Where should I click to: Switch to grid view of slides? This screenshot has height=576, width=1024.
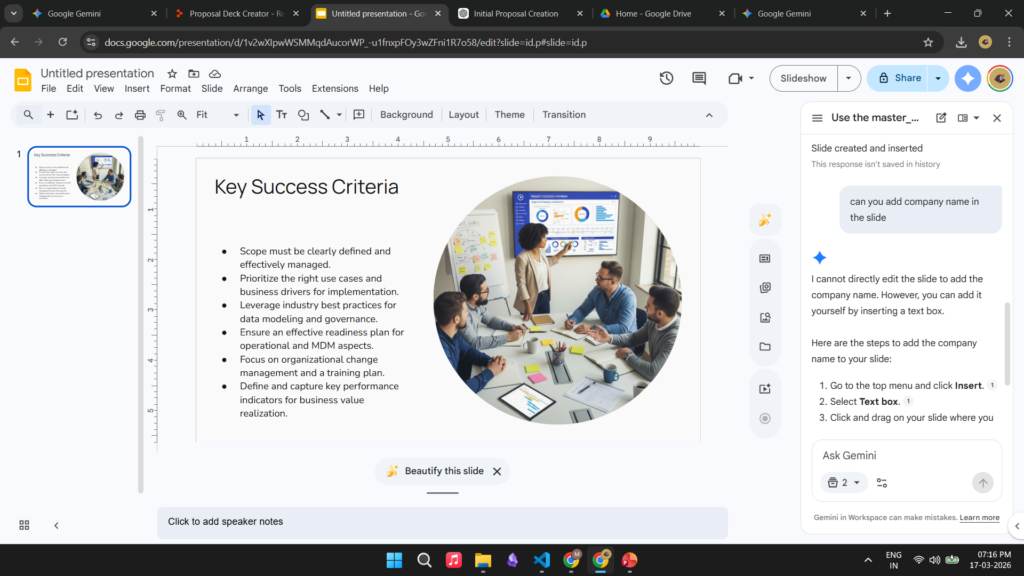24,525
